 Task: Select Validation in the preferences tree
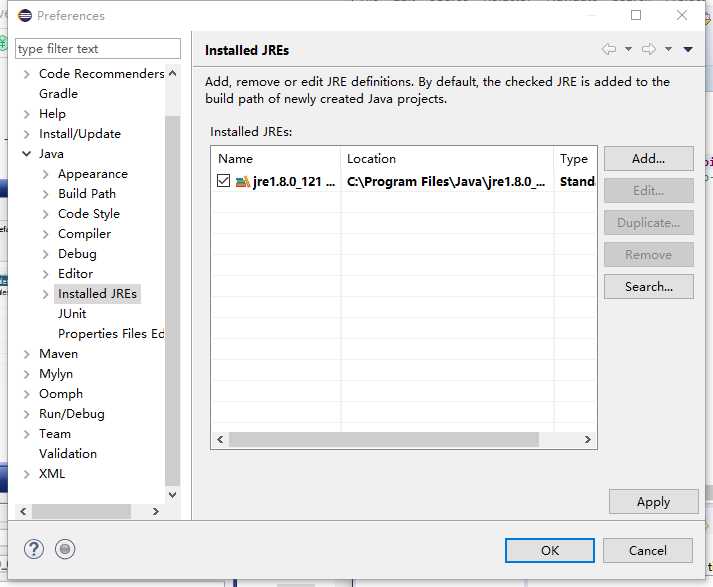pos(68,454)
